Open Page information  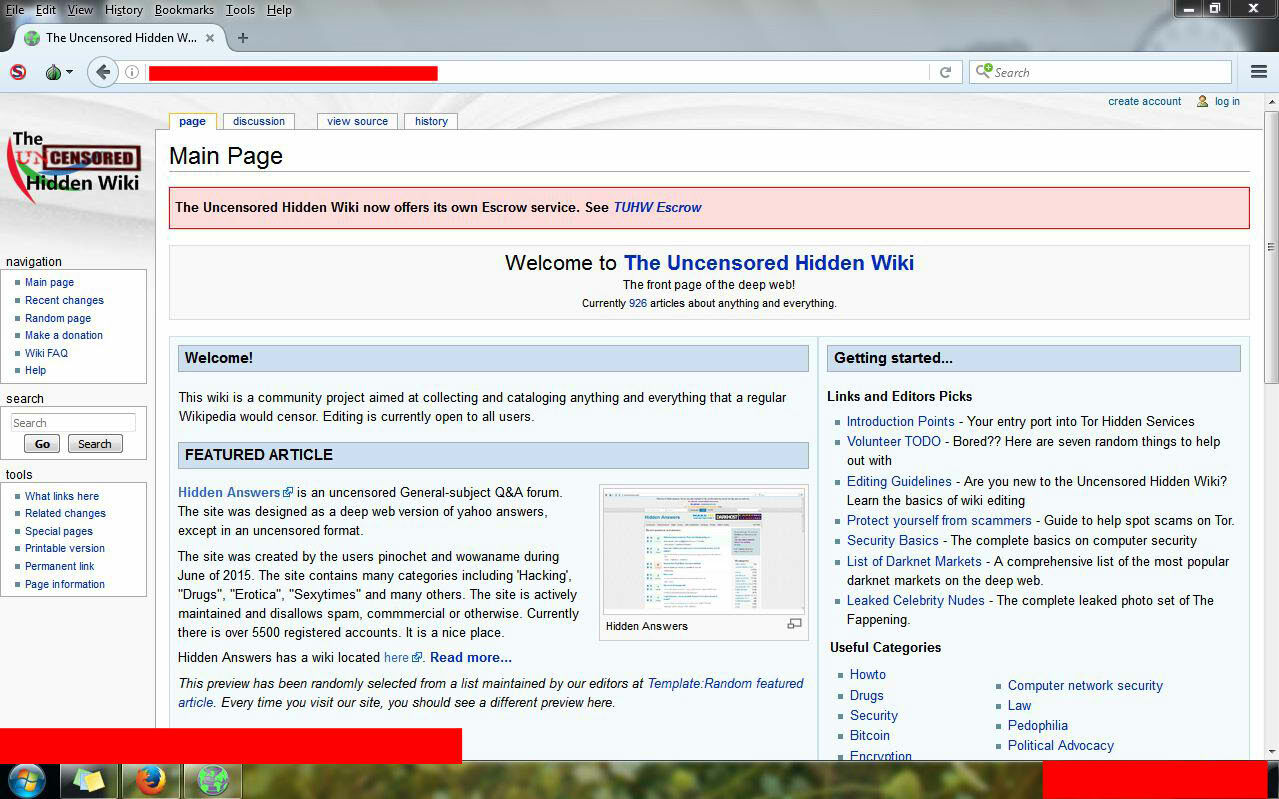coord(65,584)
